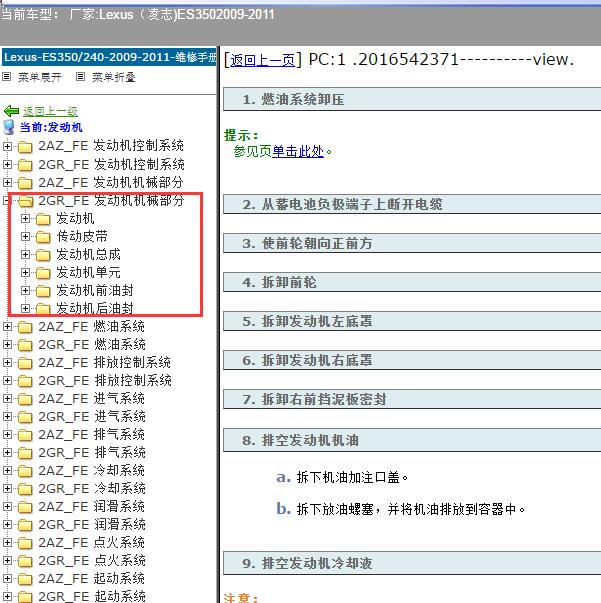Viewport: 601px width, 603px height.
Task: Click the Lexus-ES350/240-2009-2011 manual title tab
Action: click(110, 57)
